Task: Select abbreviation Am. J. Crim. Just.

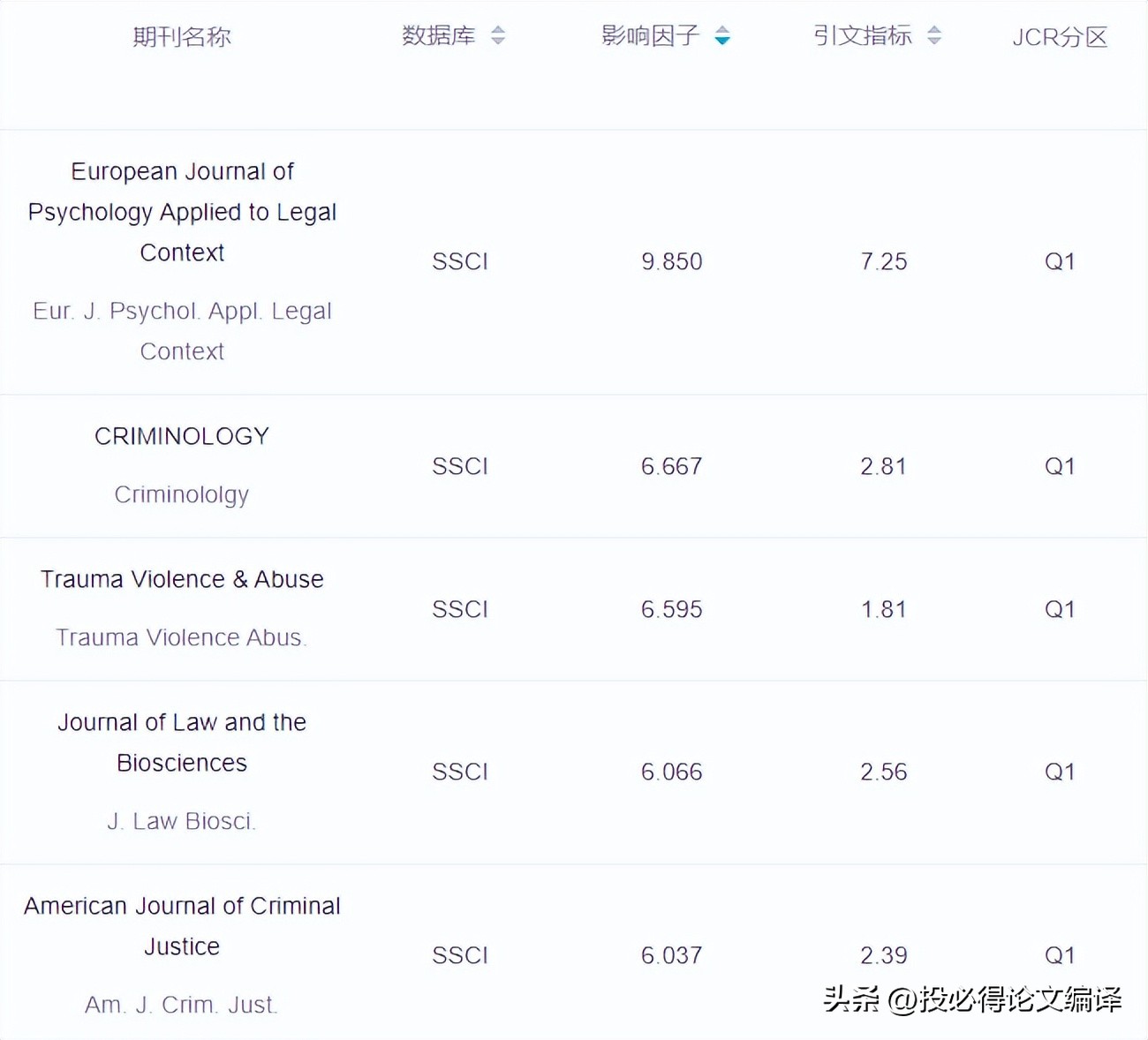Action: [x=182, y=1005]
